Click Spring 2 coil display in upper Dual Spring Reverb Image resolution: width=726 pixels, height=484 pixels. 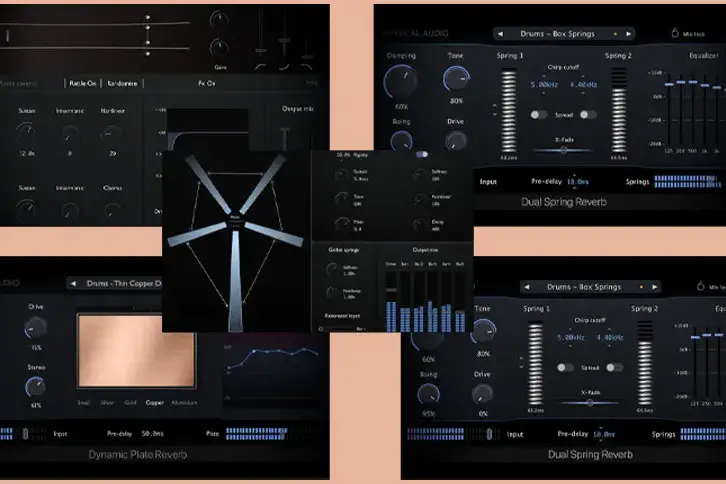(x=619, y=111)
